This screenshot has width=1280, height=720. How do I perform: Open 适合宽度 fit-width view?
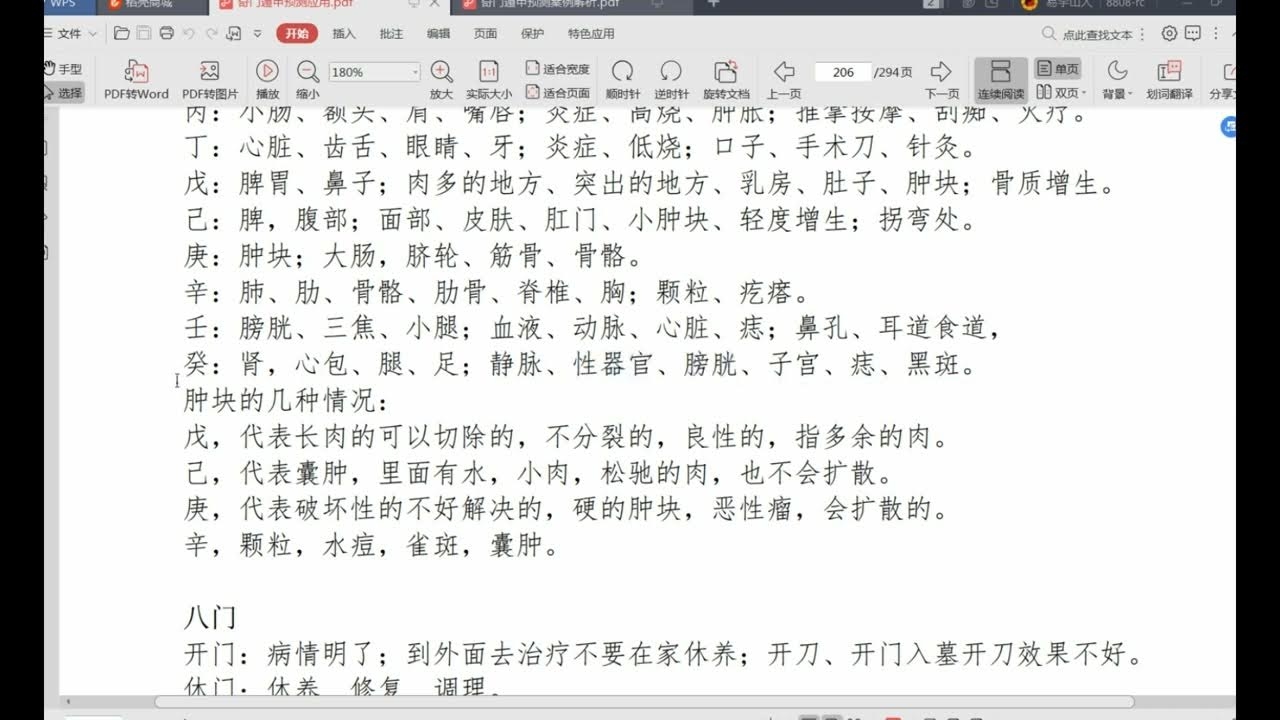click(x=556, y=67)
